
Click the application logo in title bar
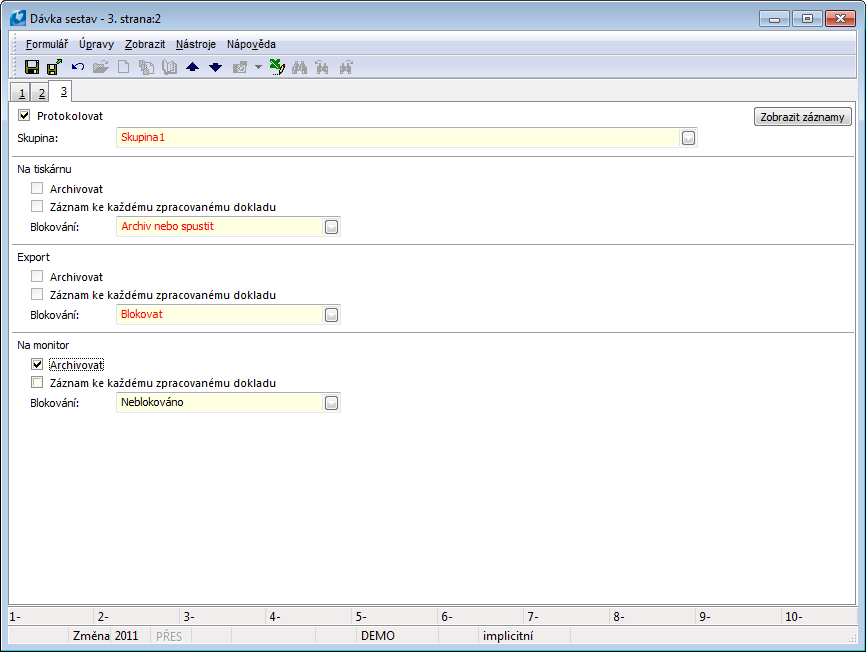tap(18, 18)
